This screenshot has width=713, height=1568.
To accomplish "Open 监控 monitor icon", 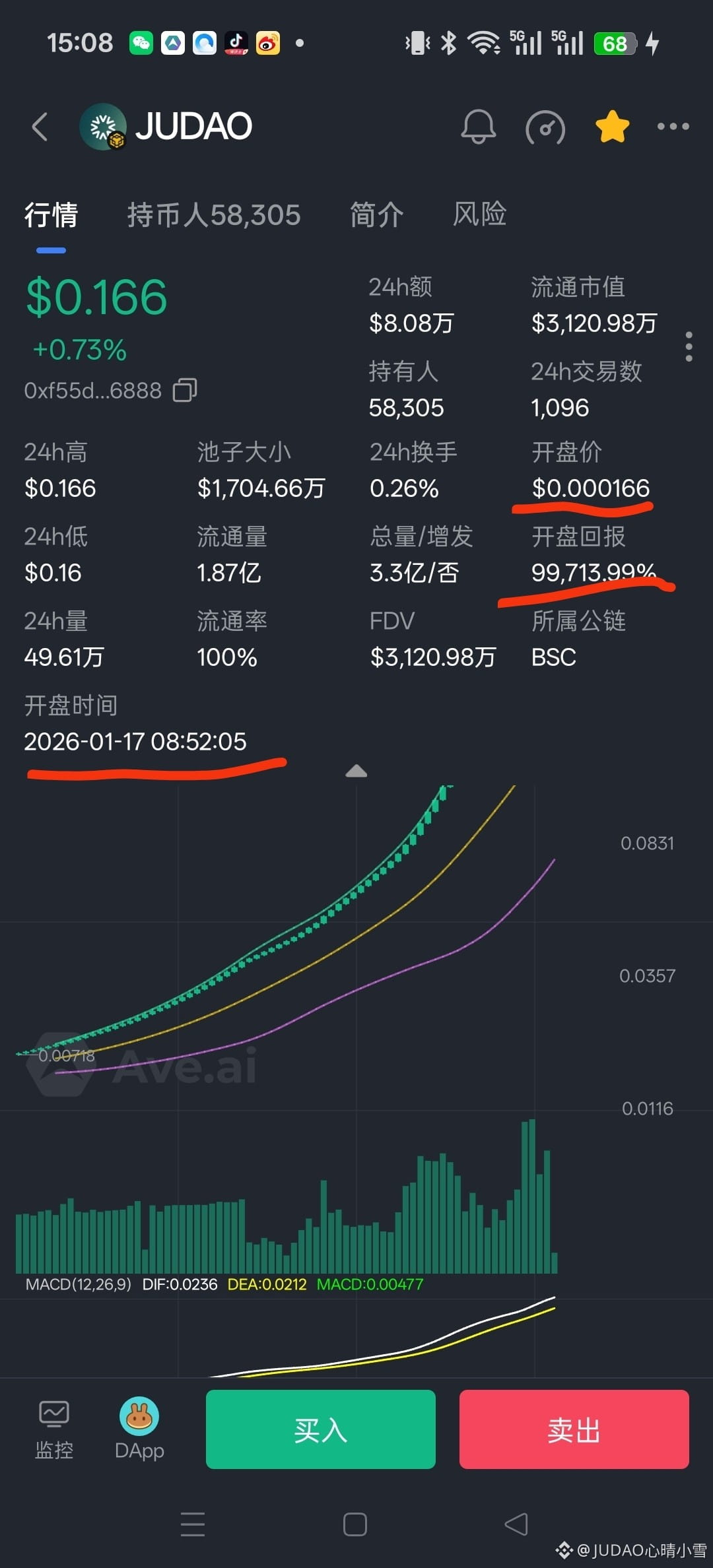I will point(54,1429).
